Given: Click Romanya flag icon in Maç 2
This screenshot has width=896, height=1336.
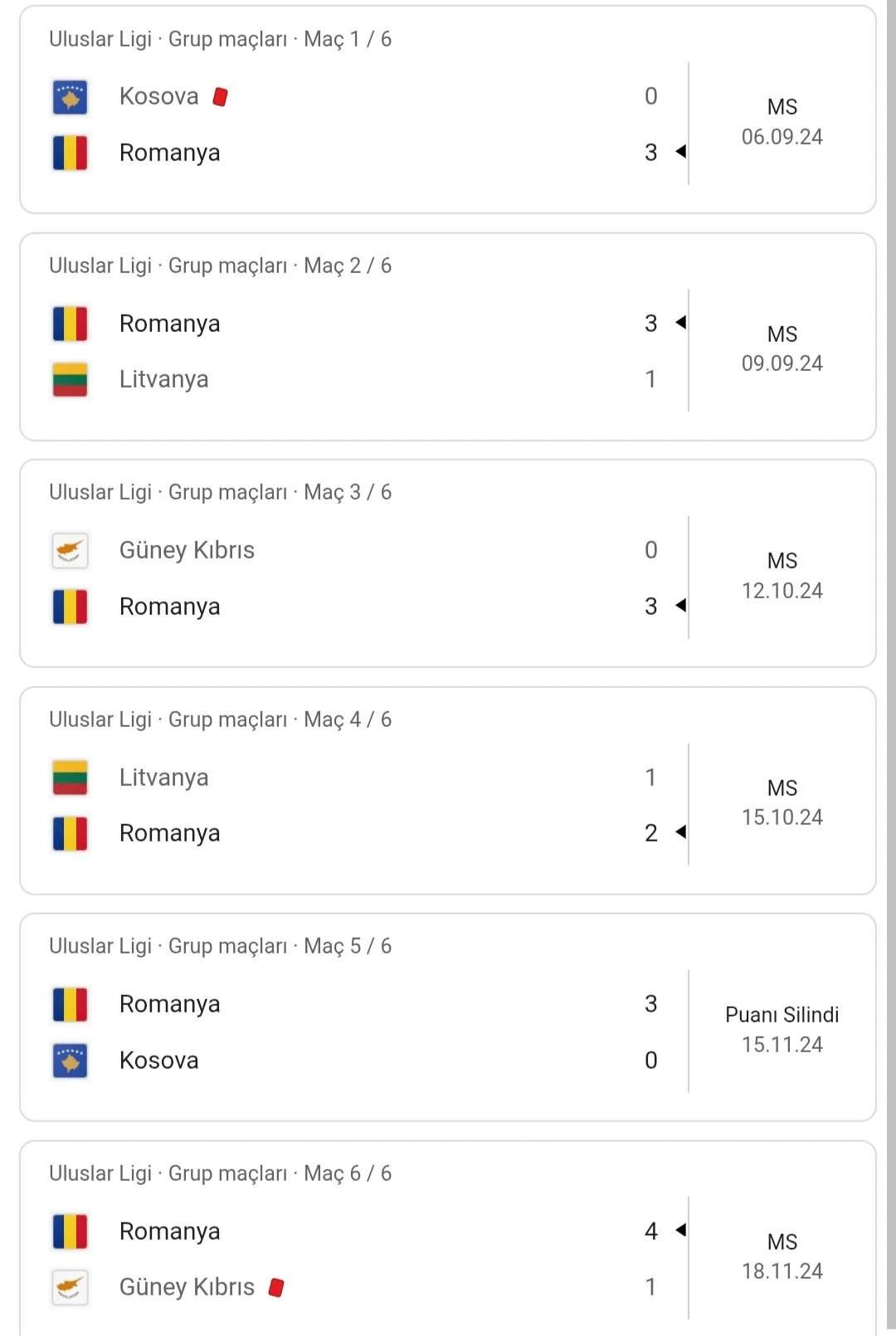Looking at the screenshot, I should (70, 324).
